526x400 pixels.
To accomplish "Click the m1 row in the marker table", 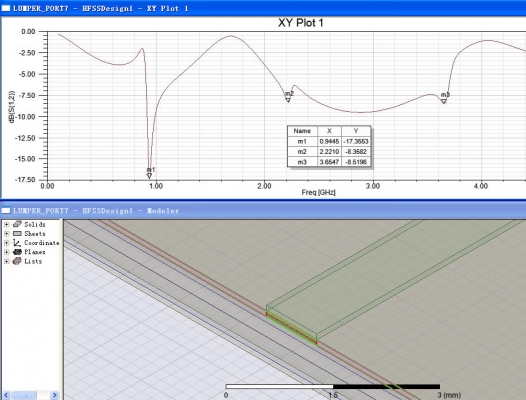I will [329, 141].
